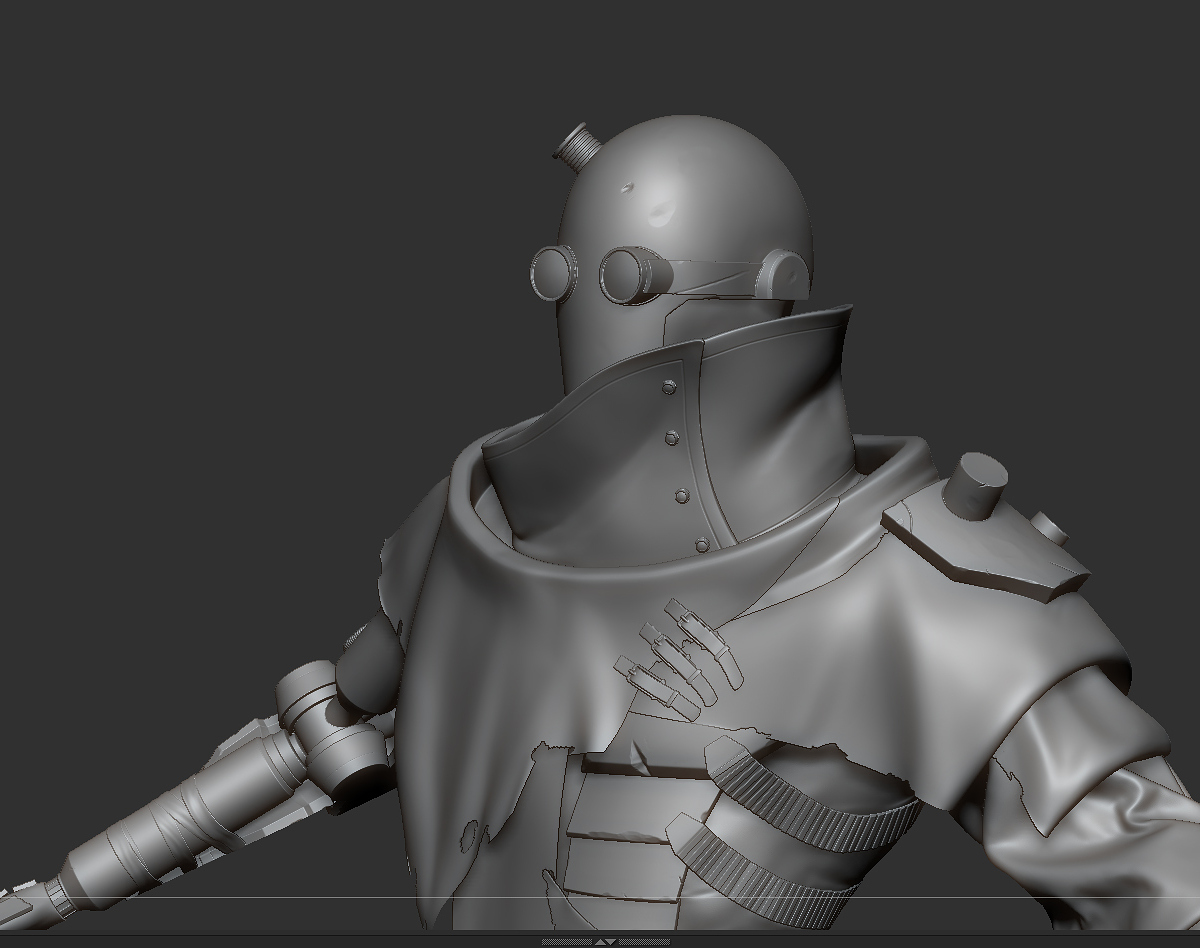Click the clasp cluster on the chest cloak
This screenshot has width=1200, height=948.
tap(675, 658)
